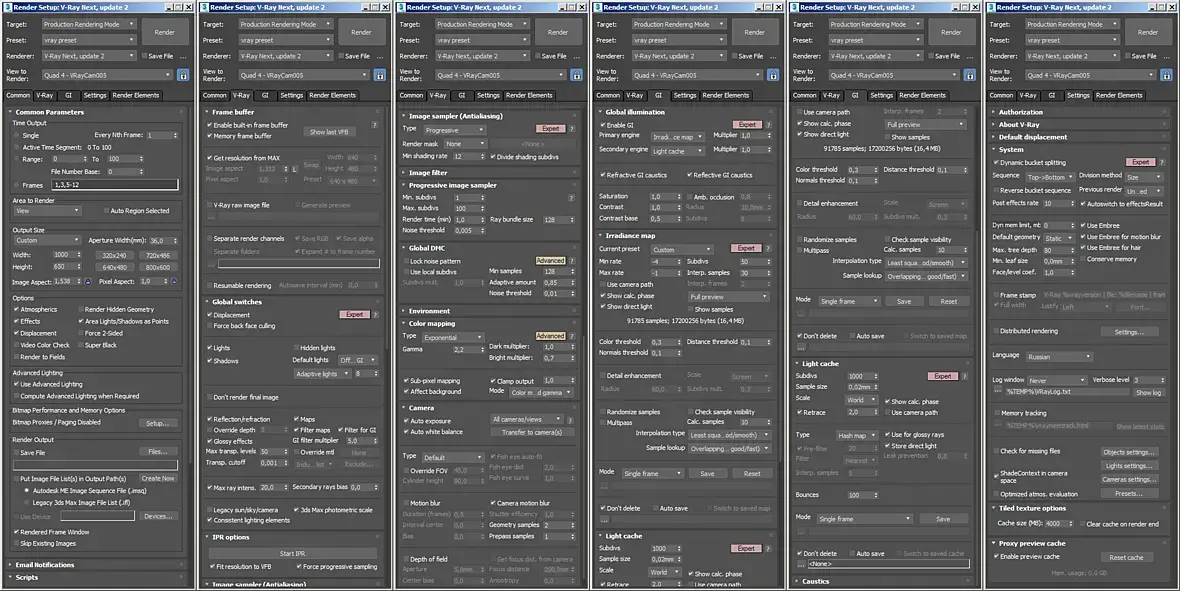
Task: Open Output Size dropdown showing Custom
Action: tap(47, 240)
